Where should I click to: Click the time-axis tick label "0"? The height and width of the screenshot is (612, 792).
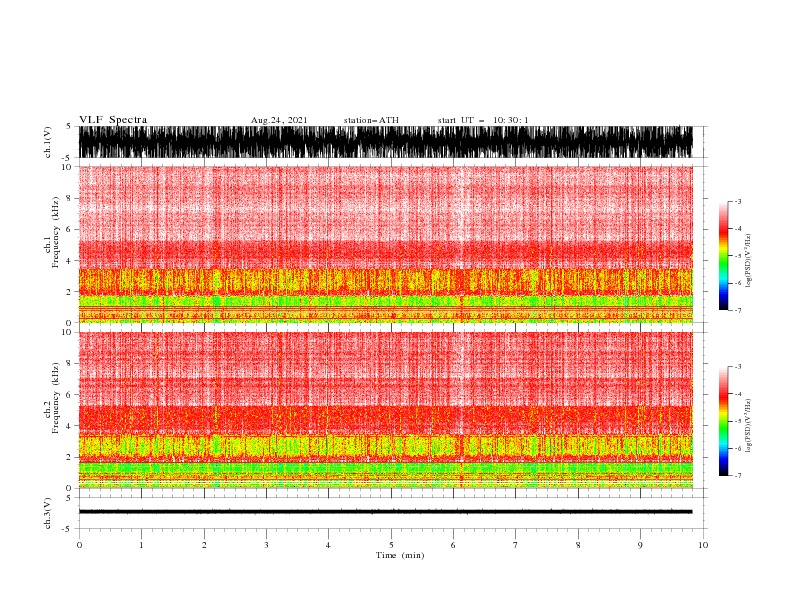pyautogui.click(x=79, y=545)
